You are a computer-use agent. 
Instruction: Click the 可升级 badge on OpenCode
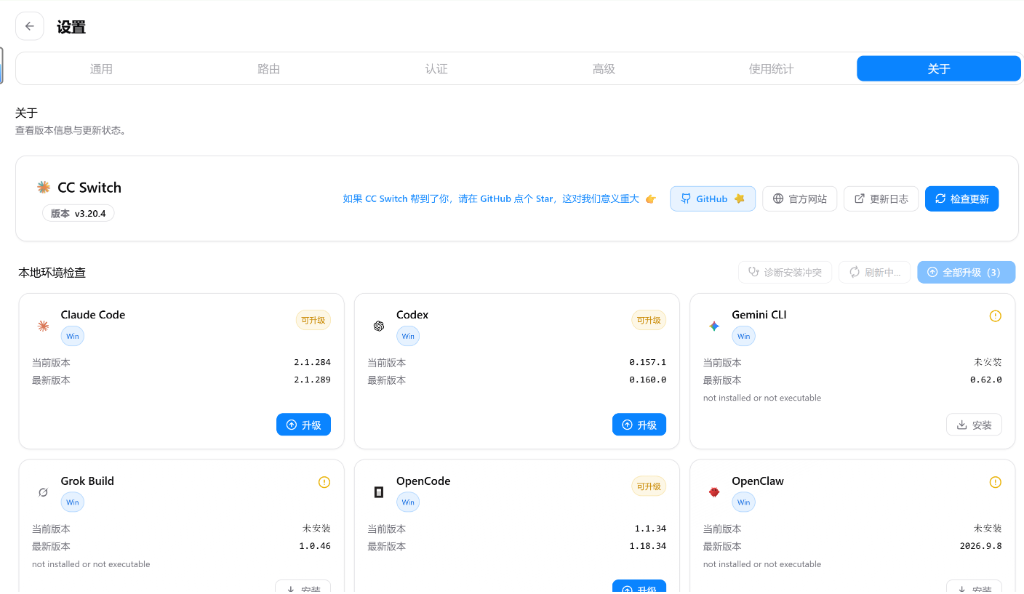coord(648,486)
